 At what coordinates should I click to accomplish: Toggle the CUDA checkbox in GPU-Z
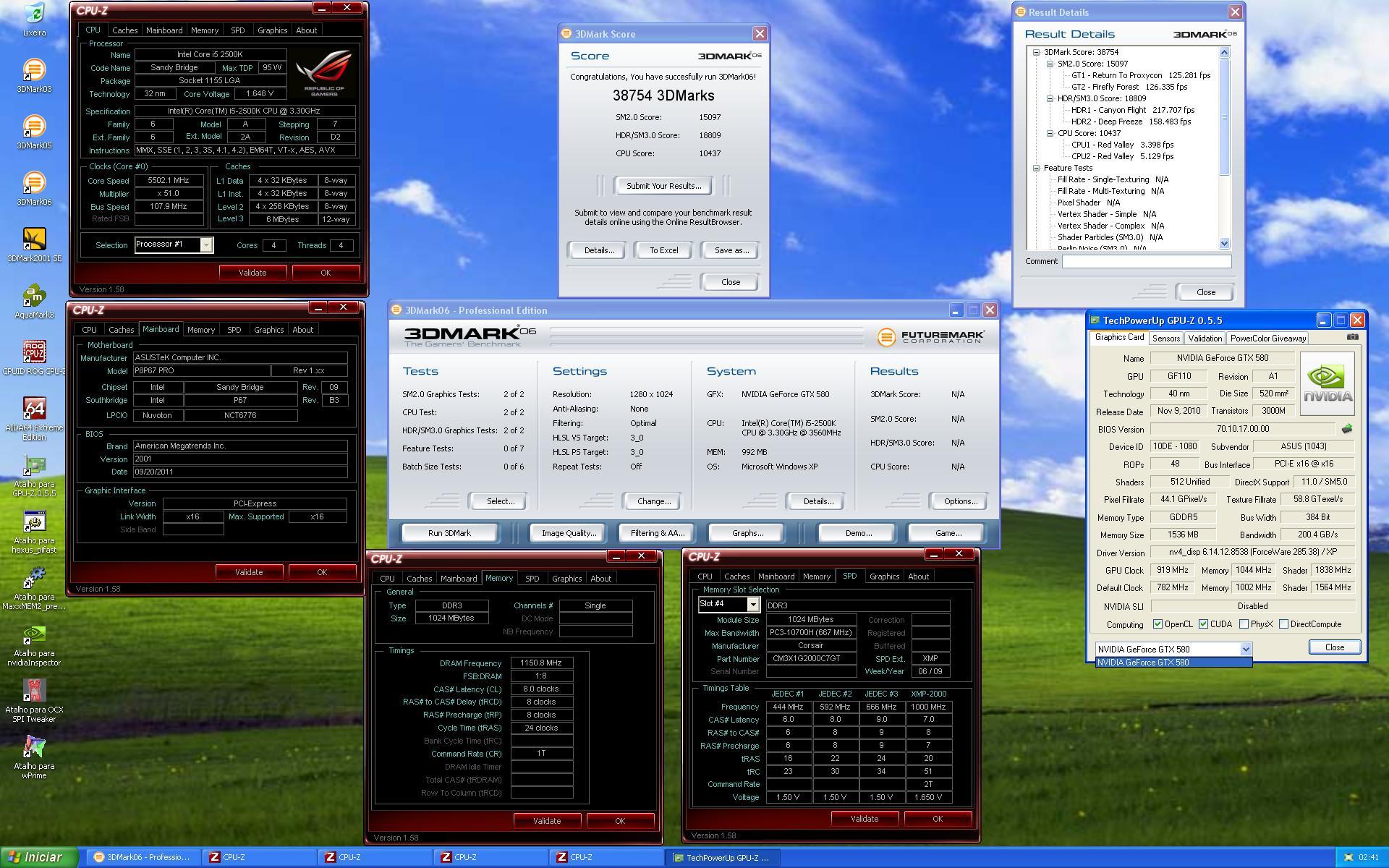coord(1203,624)
